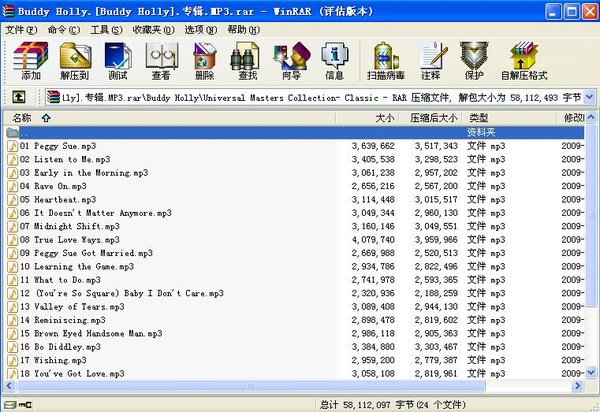Click the file icon beside 16 Bo Diddley.mp3
The height and width of the screenshot is (412, 600).
pos(13,347)
